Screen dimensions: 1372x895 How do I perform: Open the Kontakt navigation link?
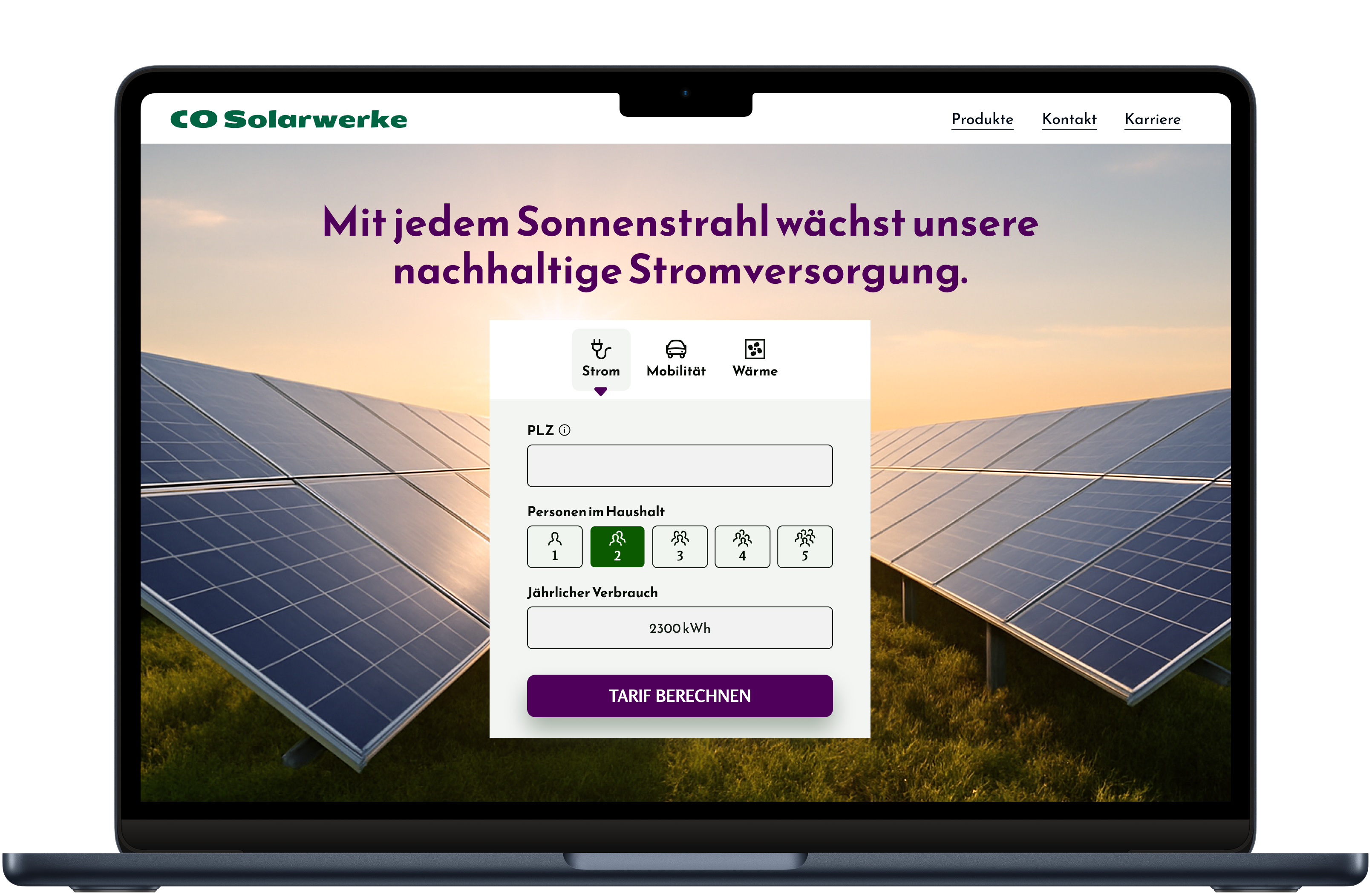(x=1069, y=119)
